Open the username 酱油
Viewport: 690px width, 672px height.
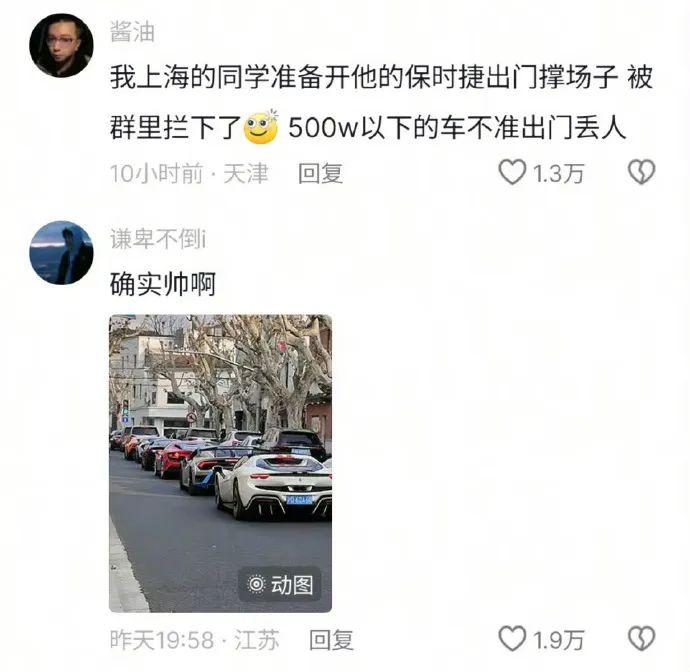click(x=132, y=33)
